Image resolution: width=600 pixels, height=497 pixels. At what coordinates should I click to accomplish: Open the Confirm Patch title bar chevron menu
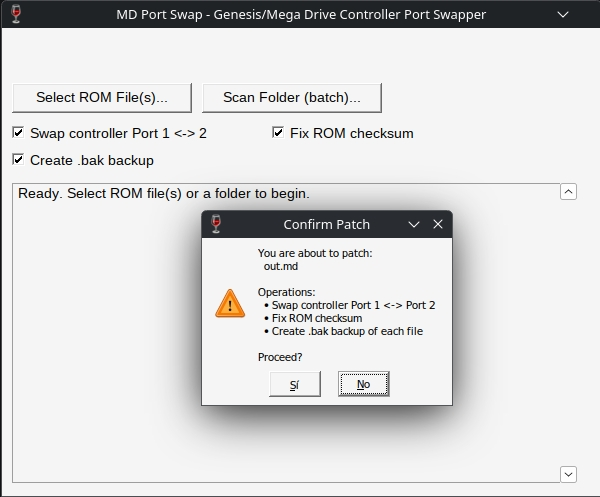[x=414, y=224]
